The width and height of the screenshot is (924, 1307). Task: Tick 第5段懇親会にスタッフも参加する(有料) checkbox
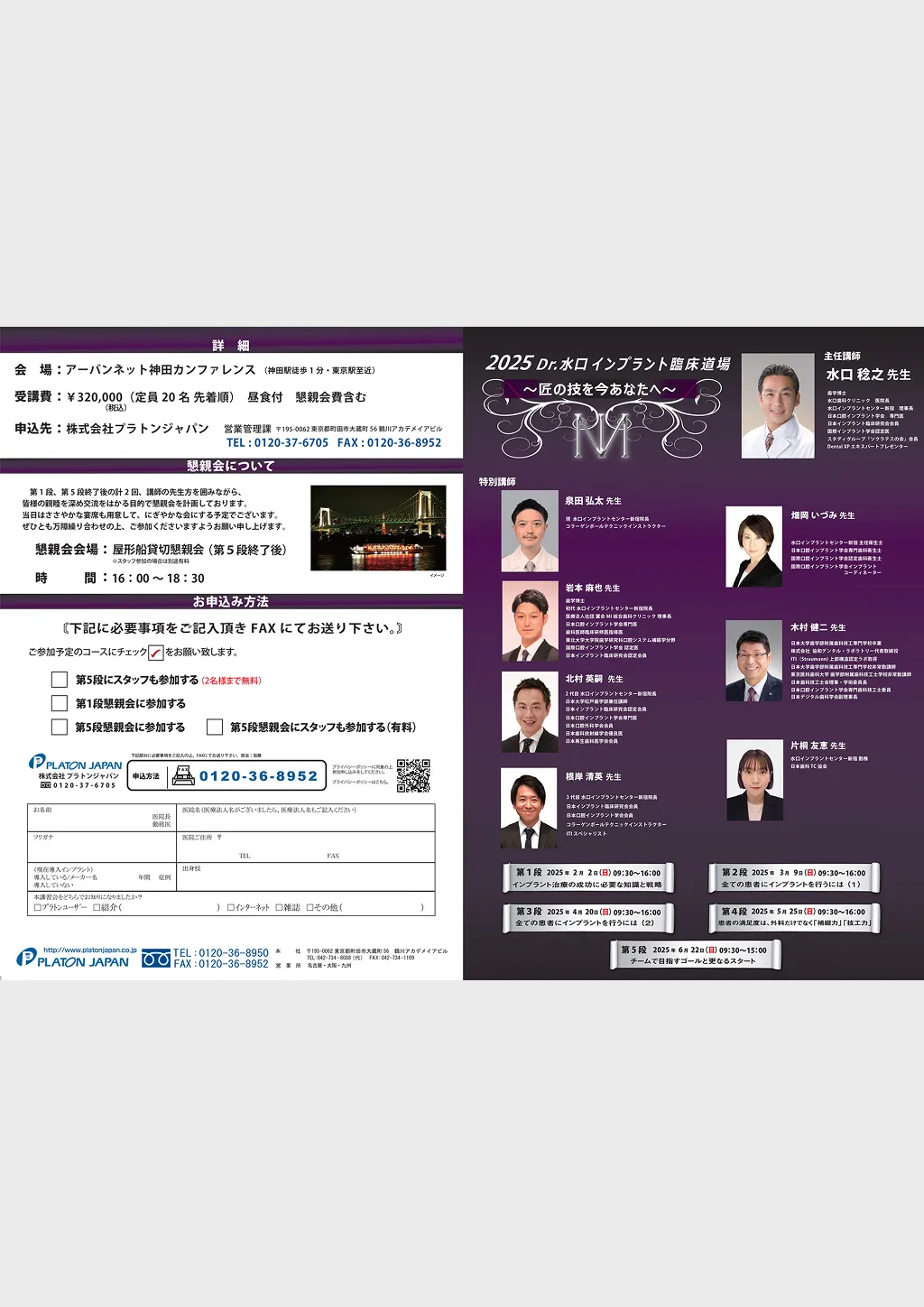pos(215,727)
